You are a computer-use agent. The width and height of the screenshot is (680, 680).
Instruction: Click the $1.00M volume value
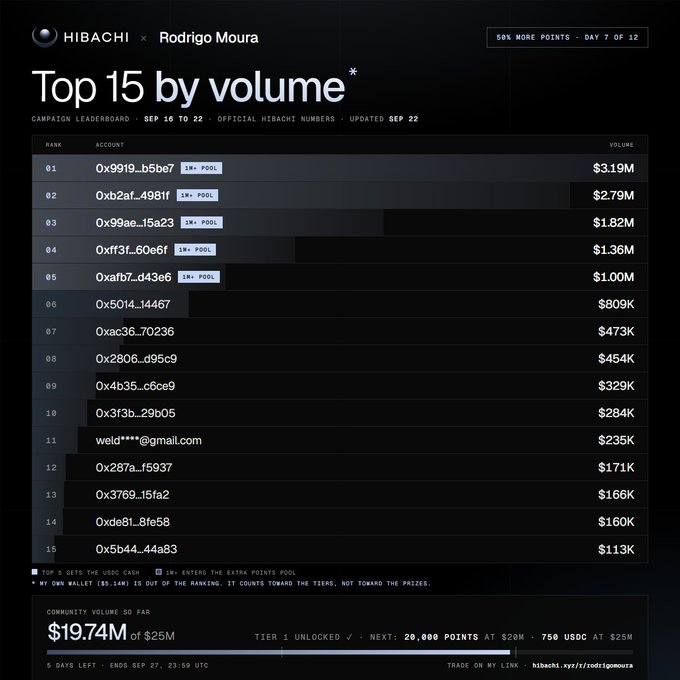pyautogui.click(x=614, y=277)
